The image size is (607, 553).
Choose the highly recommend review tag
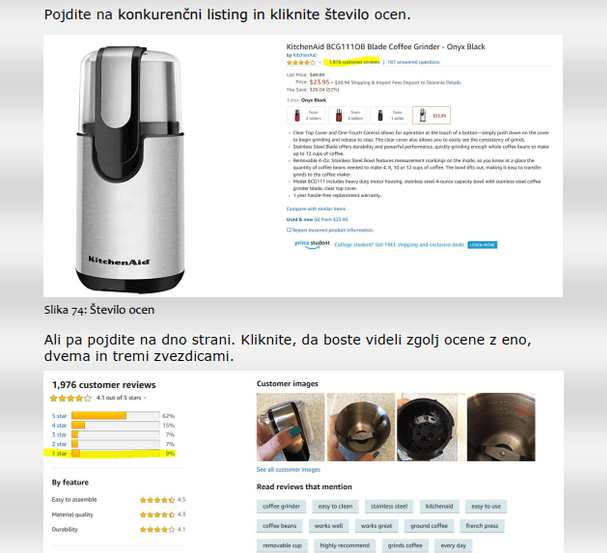point(345,546)
